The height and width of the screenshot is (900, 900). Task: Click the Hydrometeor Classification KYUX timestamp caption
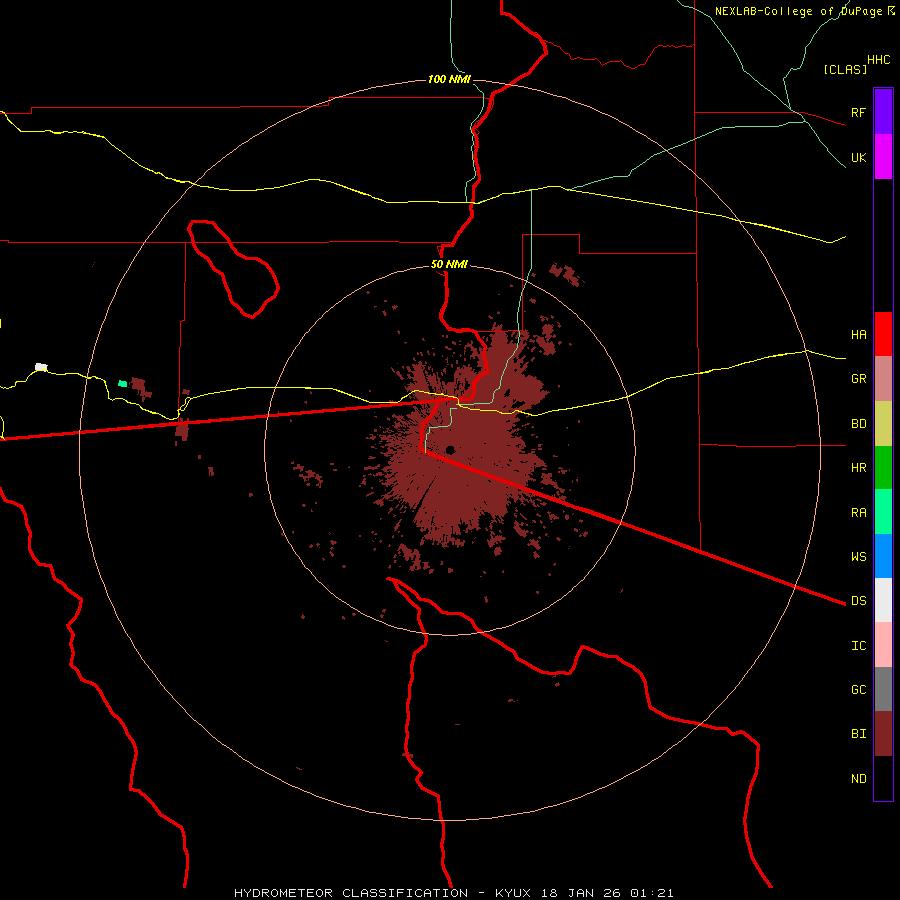click(453, 893)
